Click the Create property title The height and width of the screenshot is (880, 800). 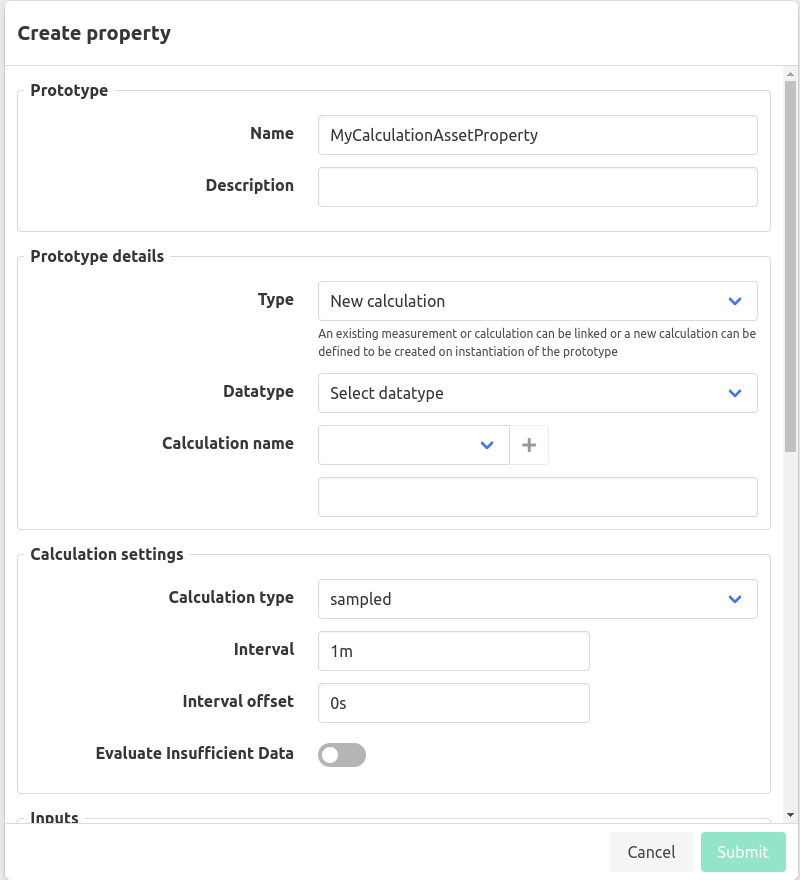[x=94, y=33]
